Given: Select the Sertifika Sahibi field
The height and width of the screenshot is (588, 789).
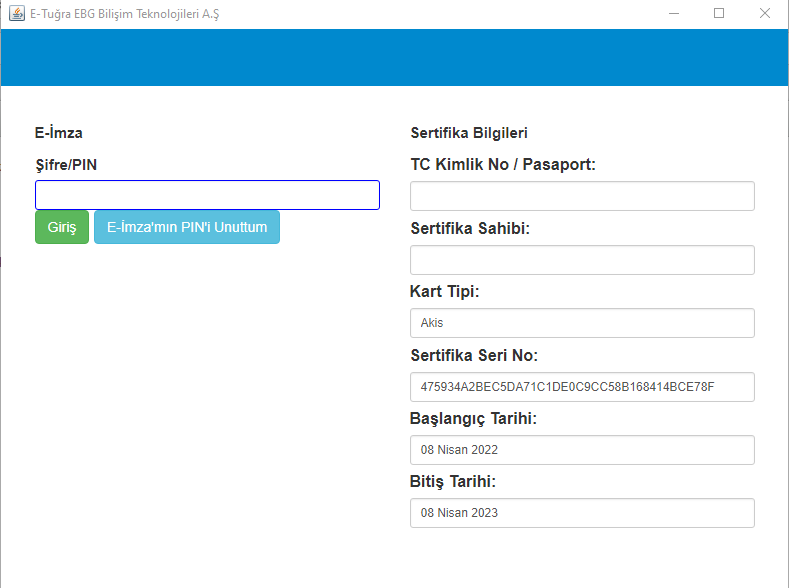Looking at the screenshot, I should 582,260.
